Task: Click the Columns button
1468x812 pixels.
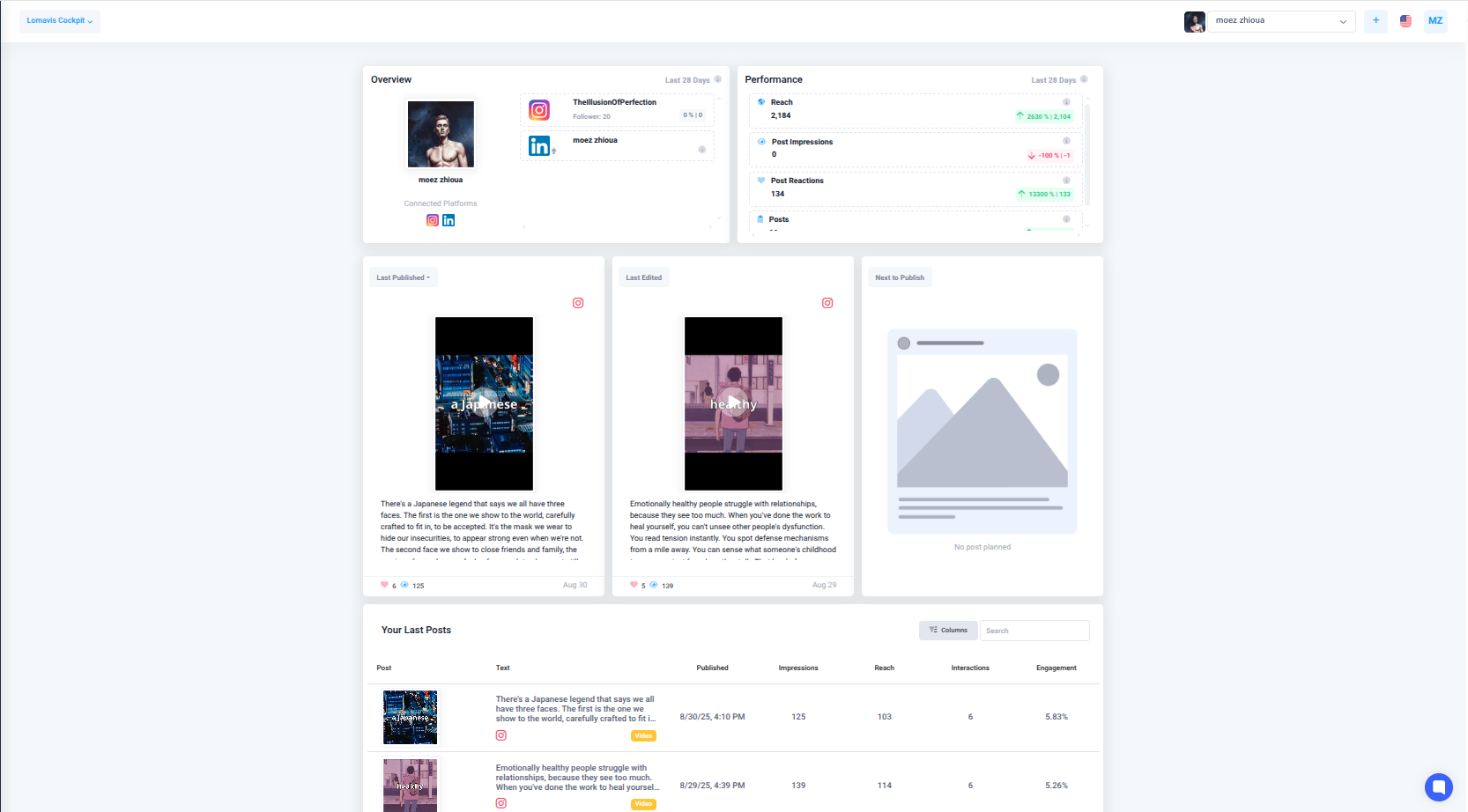Action: coord(948,631)
